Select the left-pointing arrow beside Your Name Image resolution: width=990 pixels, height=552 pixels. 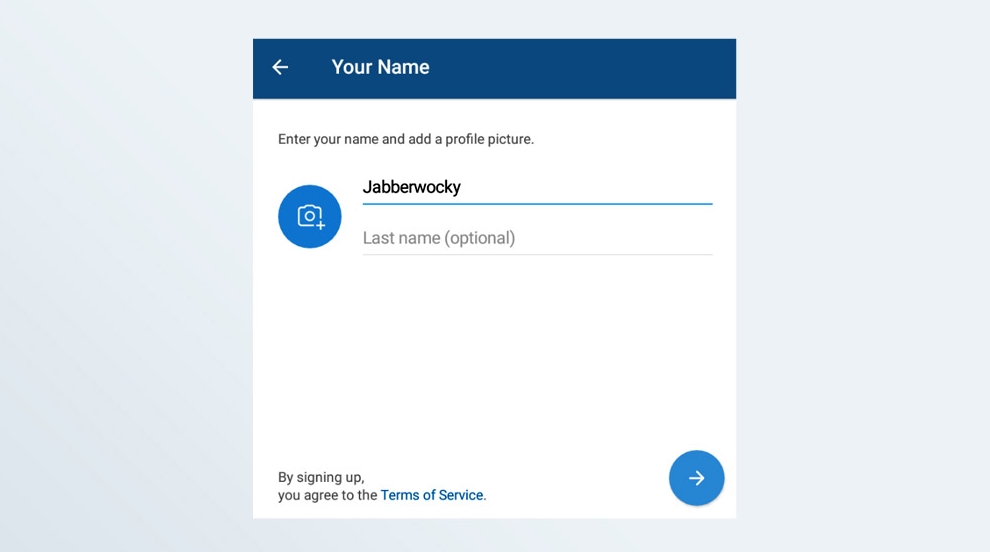(280, 67)
